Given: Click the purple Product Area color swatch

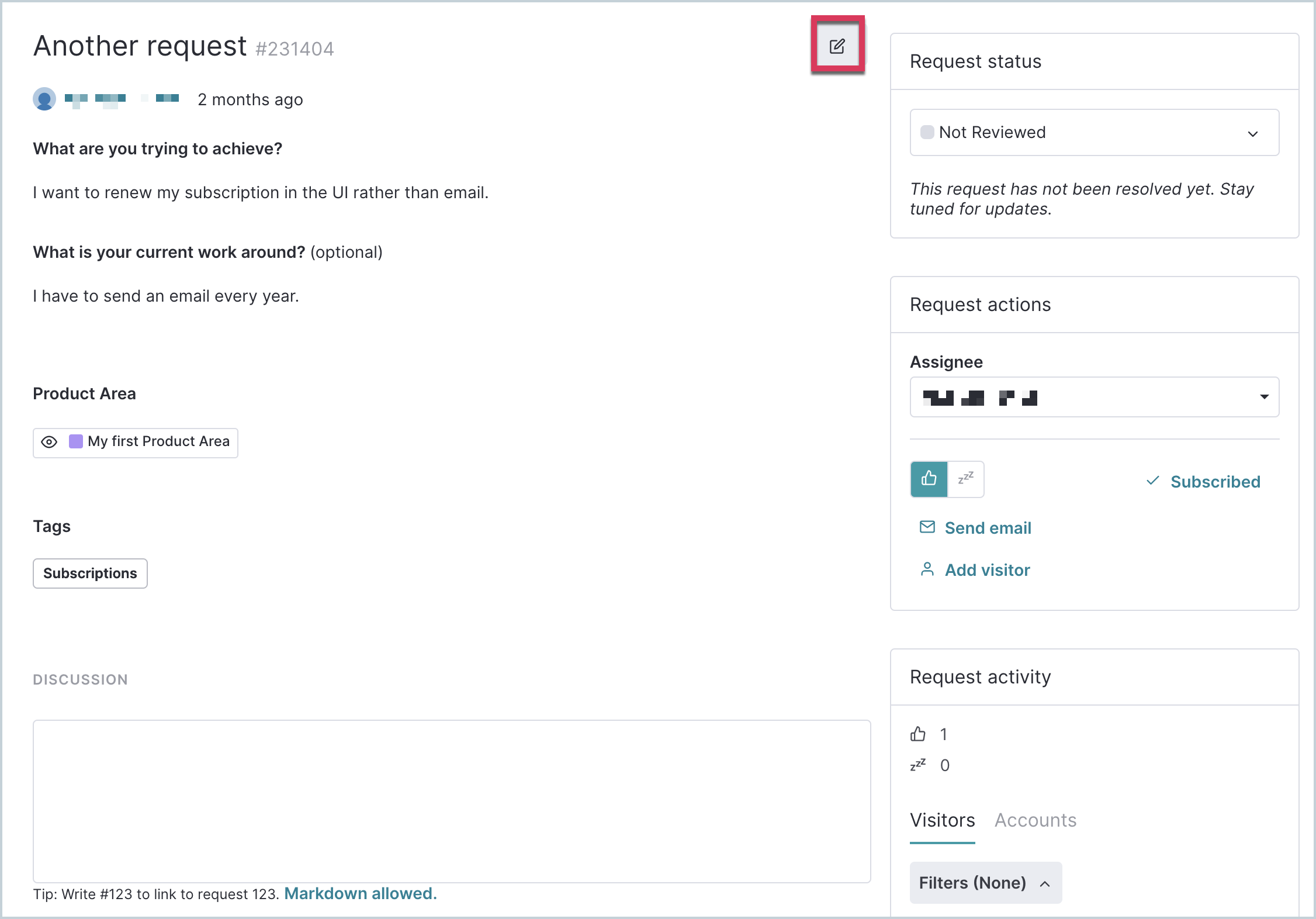Looking at the screenshot, I should [76, 441].
